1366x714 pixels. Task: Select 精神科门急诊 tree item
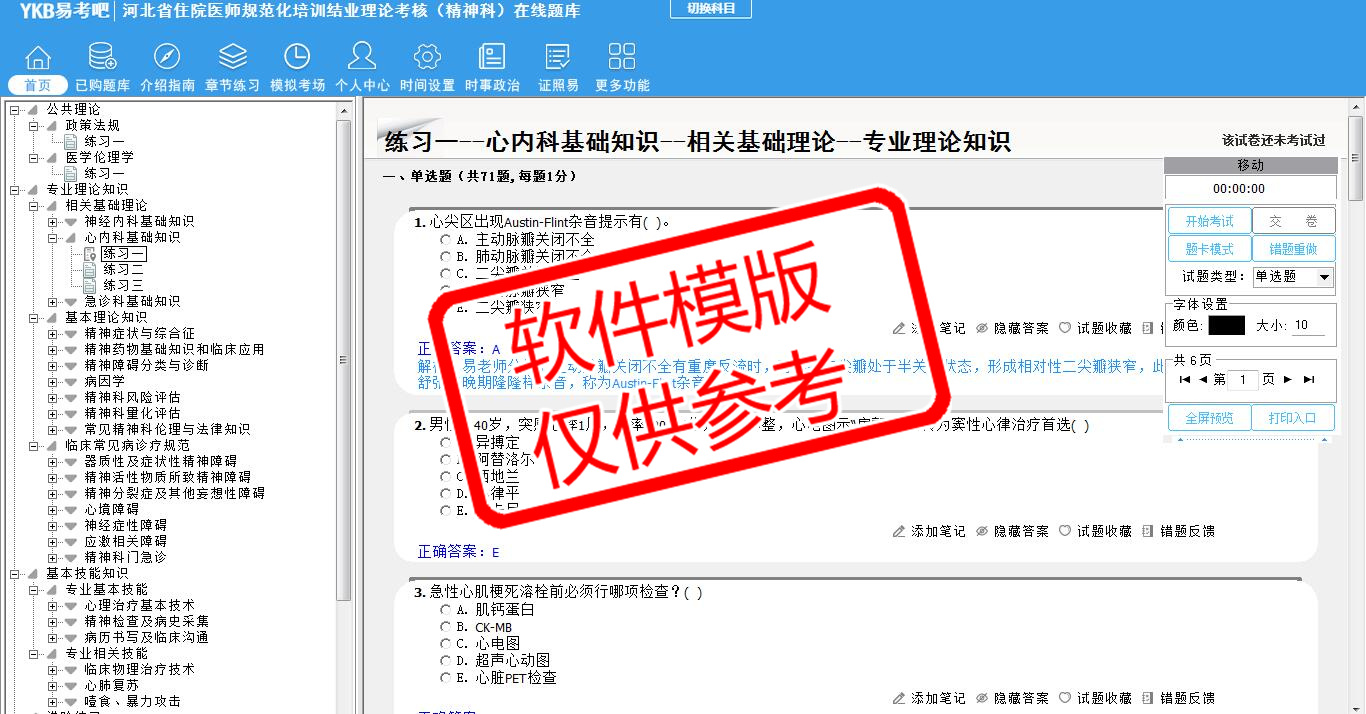click(x=125, y=557)
